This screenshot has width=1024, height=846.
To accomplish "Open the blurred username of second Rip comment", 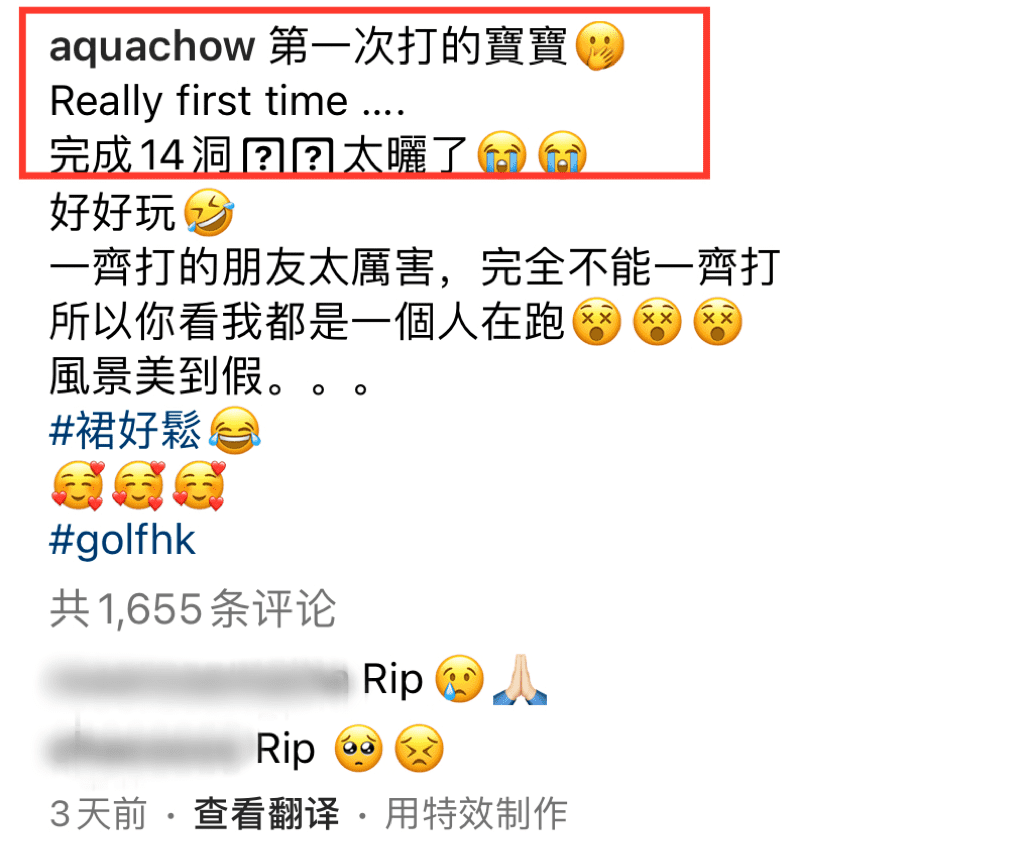I will click(146, 749).
